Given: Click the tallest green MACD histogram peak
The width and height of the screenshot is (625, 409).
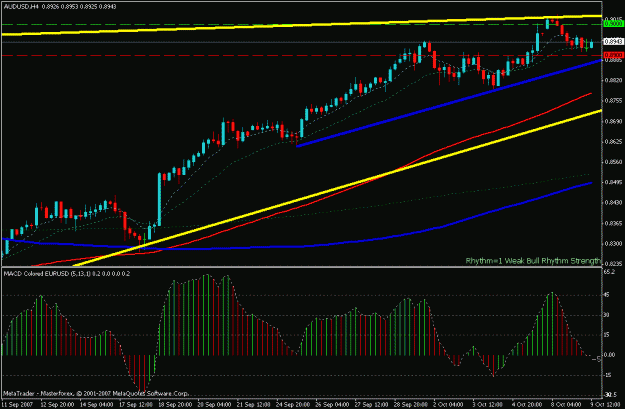Looking at the screenshot, I should [207, 315].
